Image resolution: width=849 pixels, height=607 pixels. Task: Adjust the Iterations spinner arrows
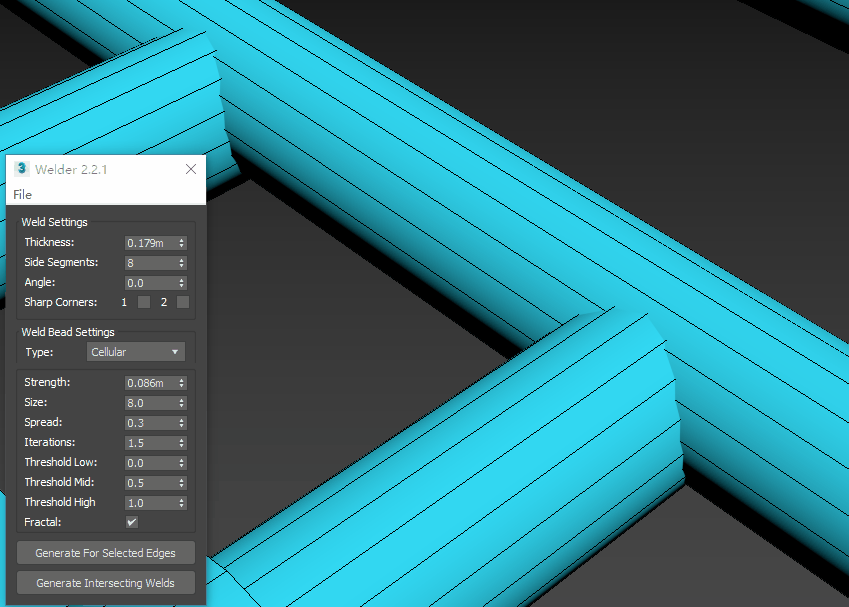(181, 443)
